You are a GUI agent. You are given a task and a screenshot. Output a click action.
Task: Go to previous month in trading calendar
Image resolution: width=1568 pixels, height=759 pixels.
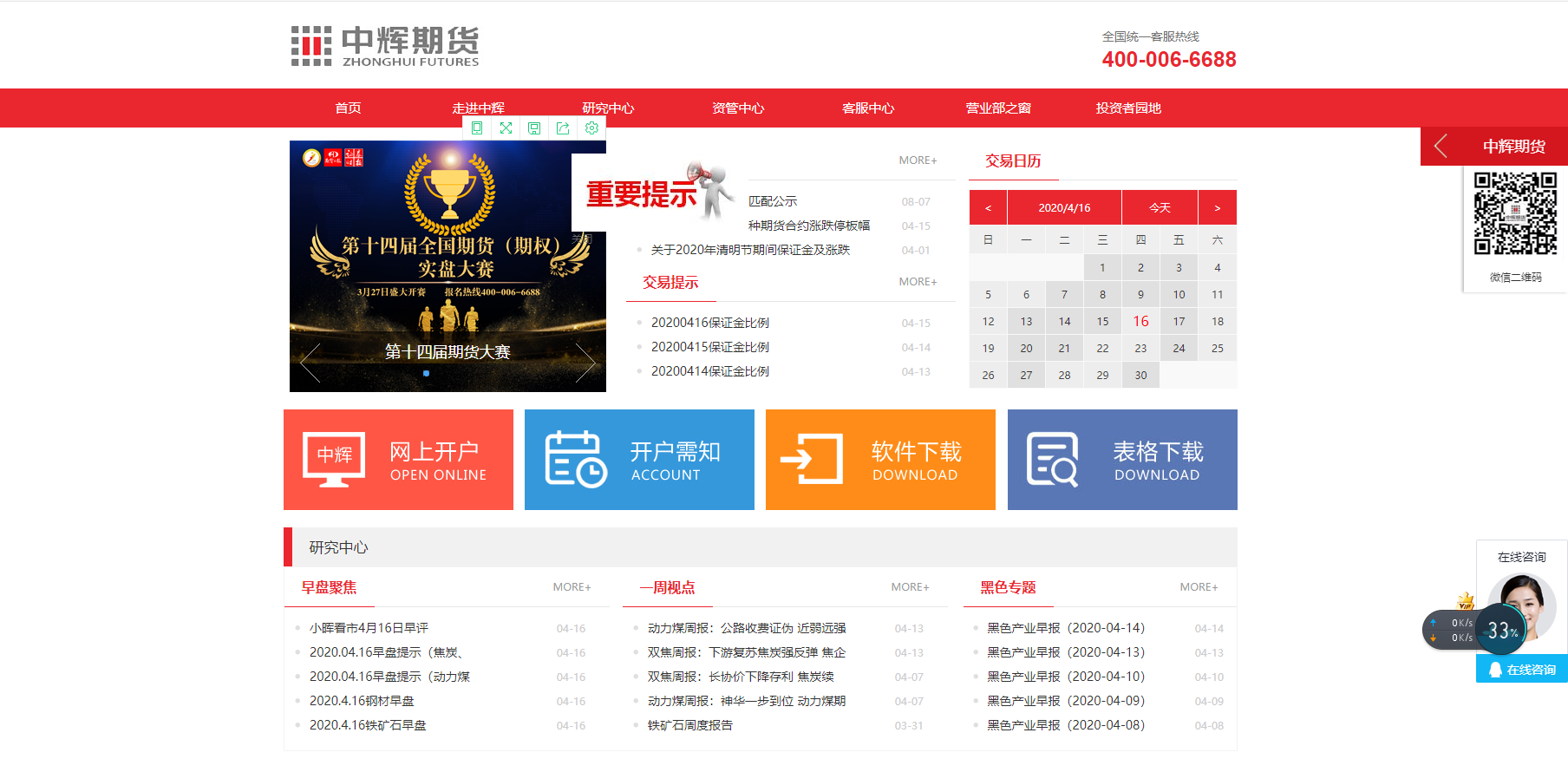click(x=988, y=208)
